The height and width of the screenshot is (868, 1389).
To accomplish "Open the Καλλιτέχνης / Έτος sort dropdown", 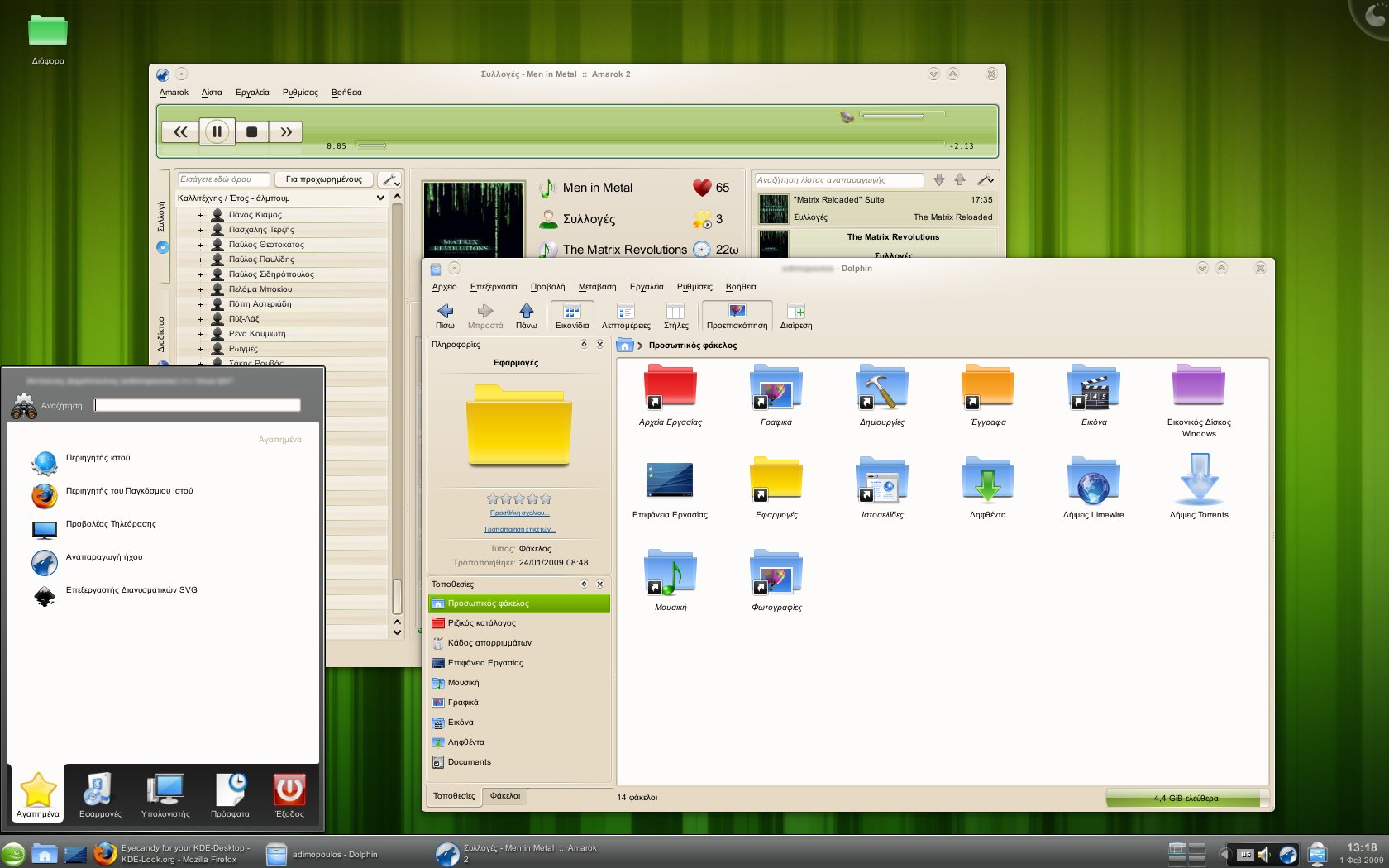I will pos(281,198).
